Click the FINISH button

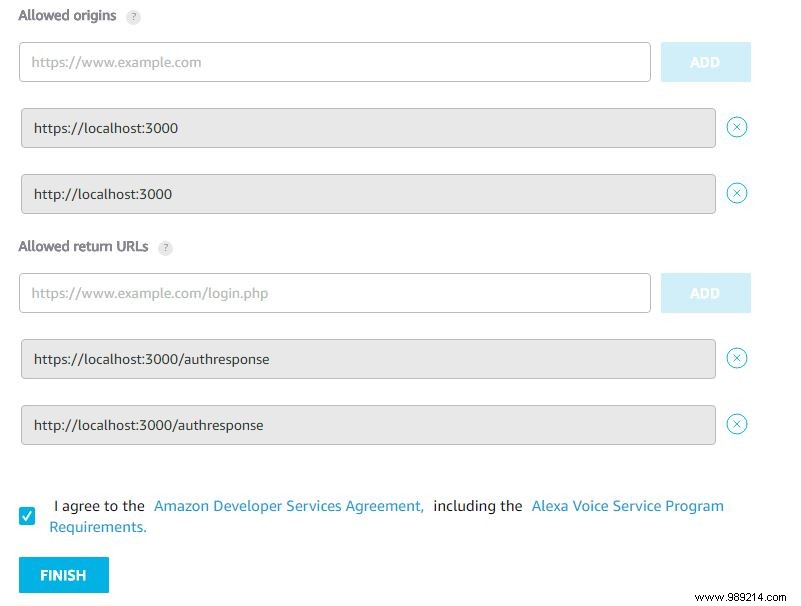point(64,575)
